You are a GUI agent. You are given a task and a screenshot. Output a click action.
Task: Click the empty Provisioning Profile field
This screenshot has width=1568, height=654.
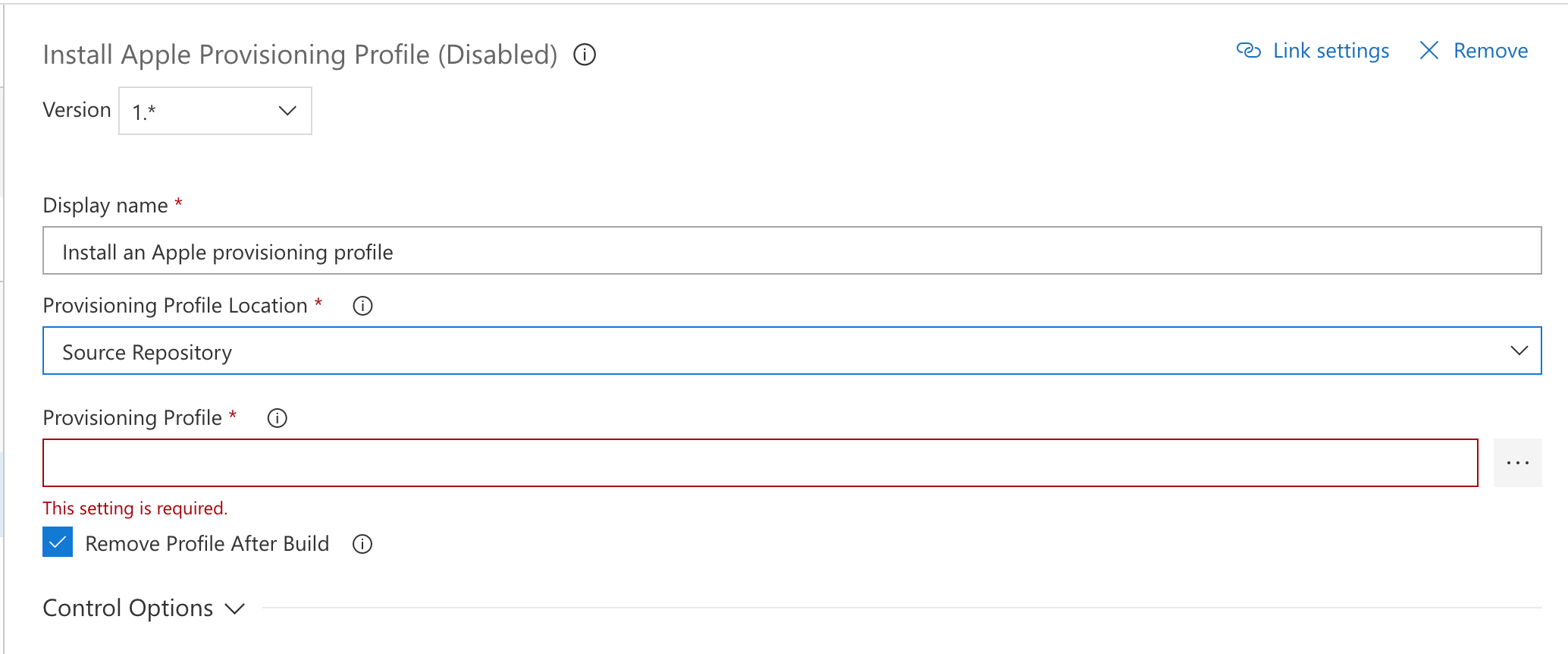click(758, 462)
